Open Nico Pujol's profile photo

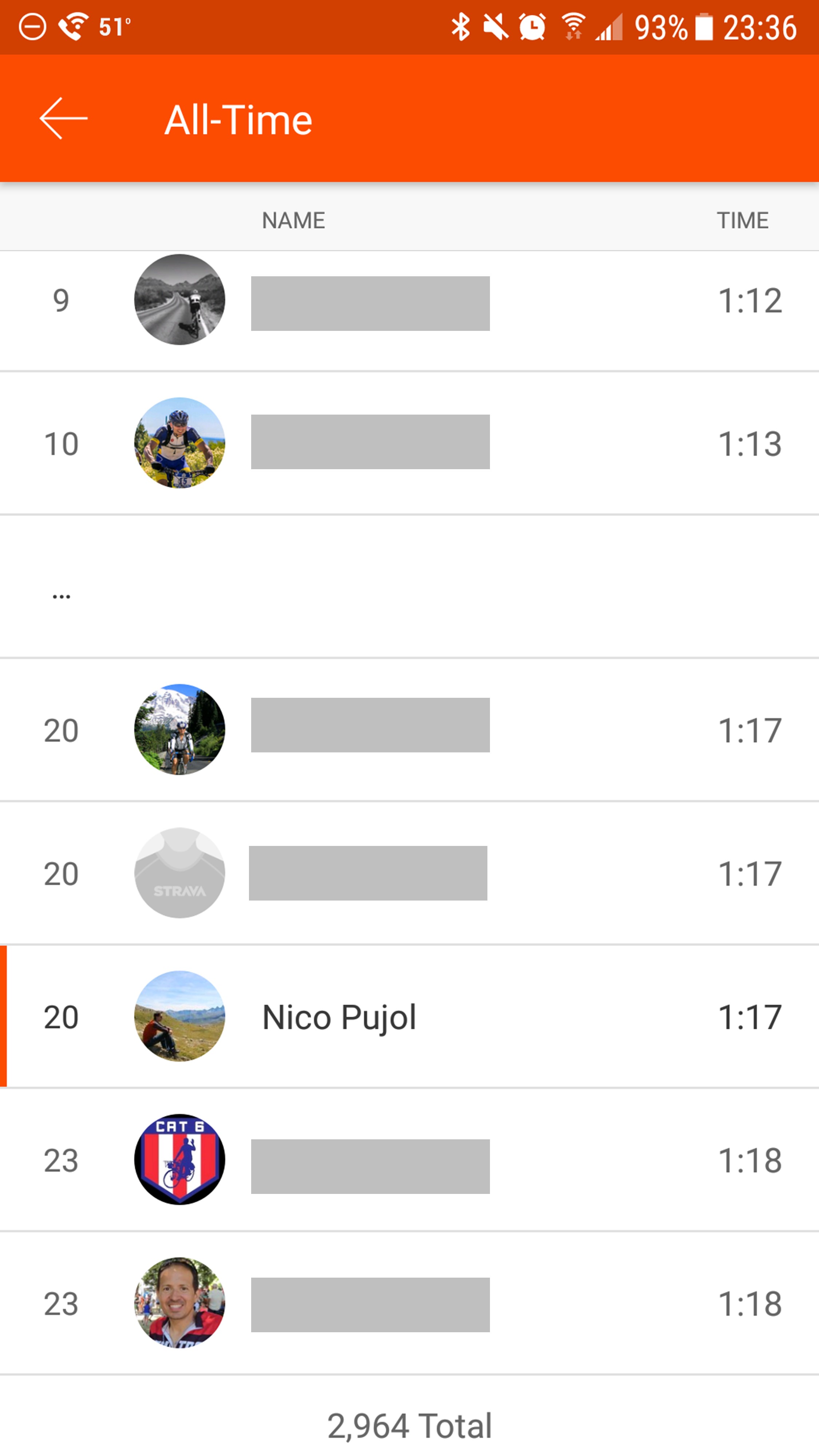click(180, 1016)
